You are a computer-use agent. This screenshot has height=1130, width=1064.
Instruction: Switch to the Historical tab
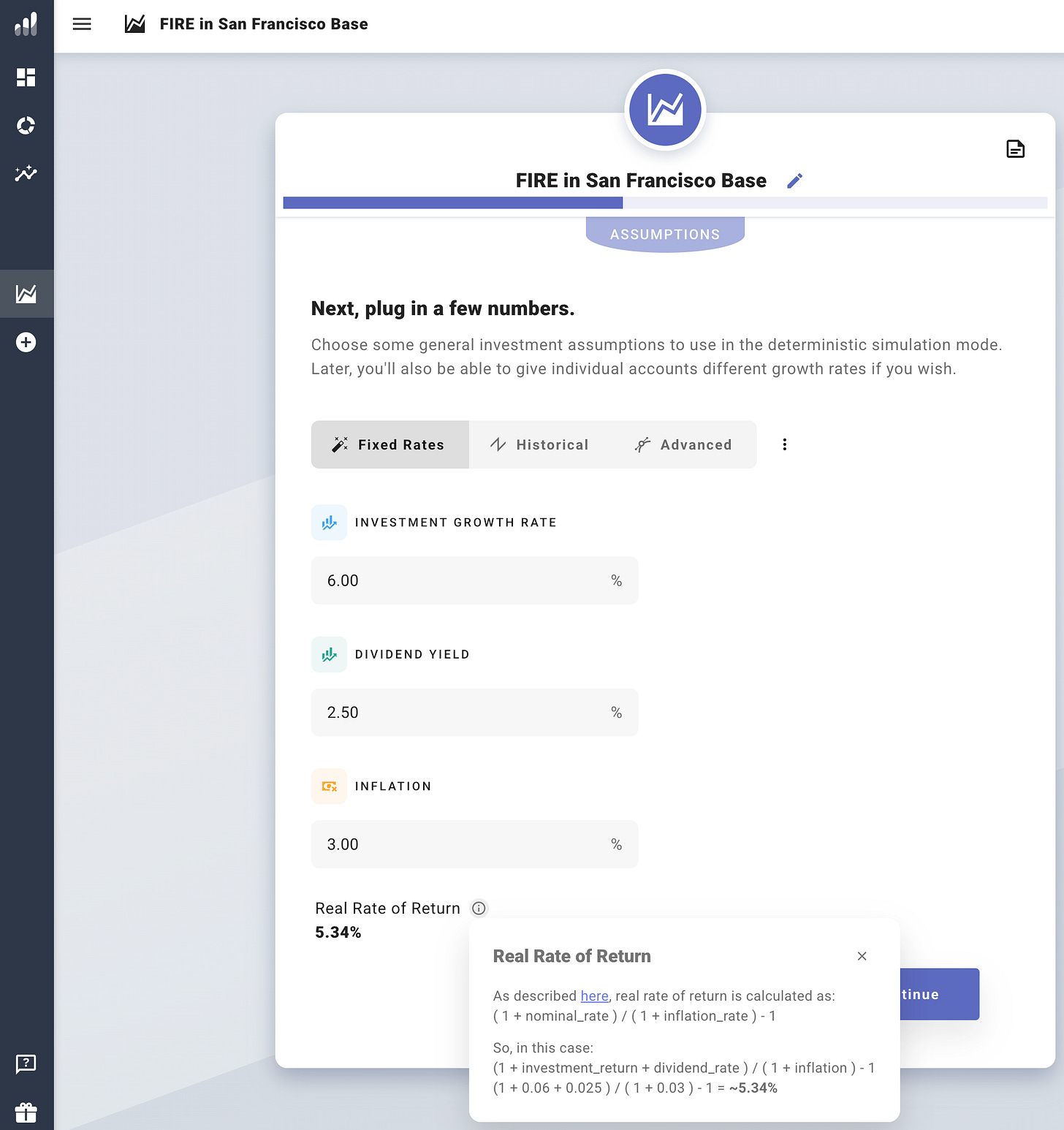point(539,444)
